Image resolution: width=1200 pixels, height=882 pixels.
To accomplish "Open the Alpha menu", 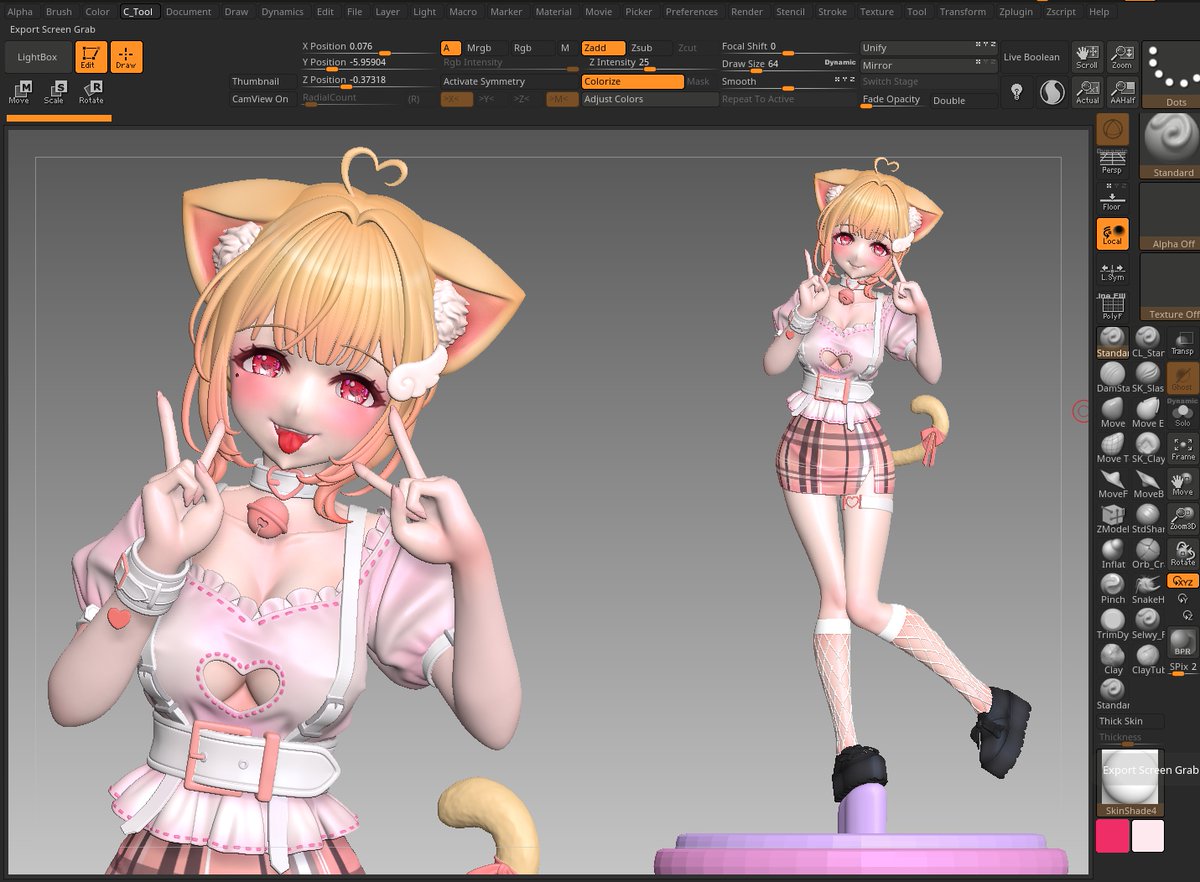I will point(20,12).
